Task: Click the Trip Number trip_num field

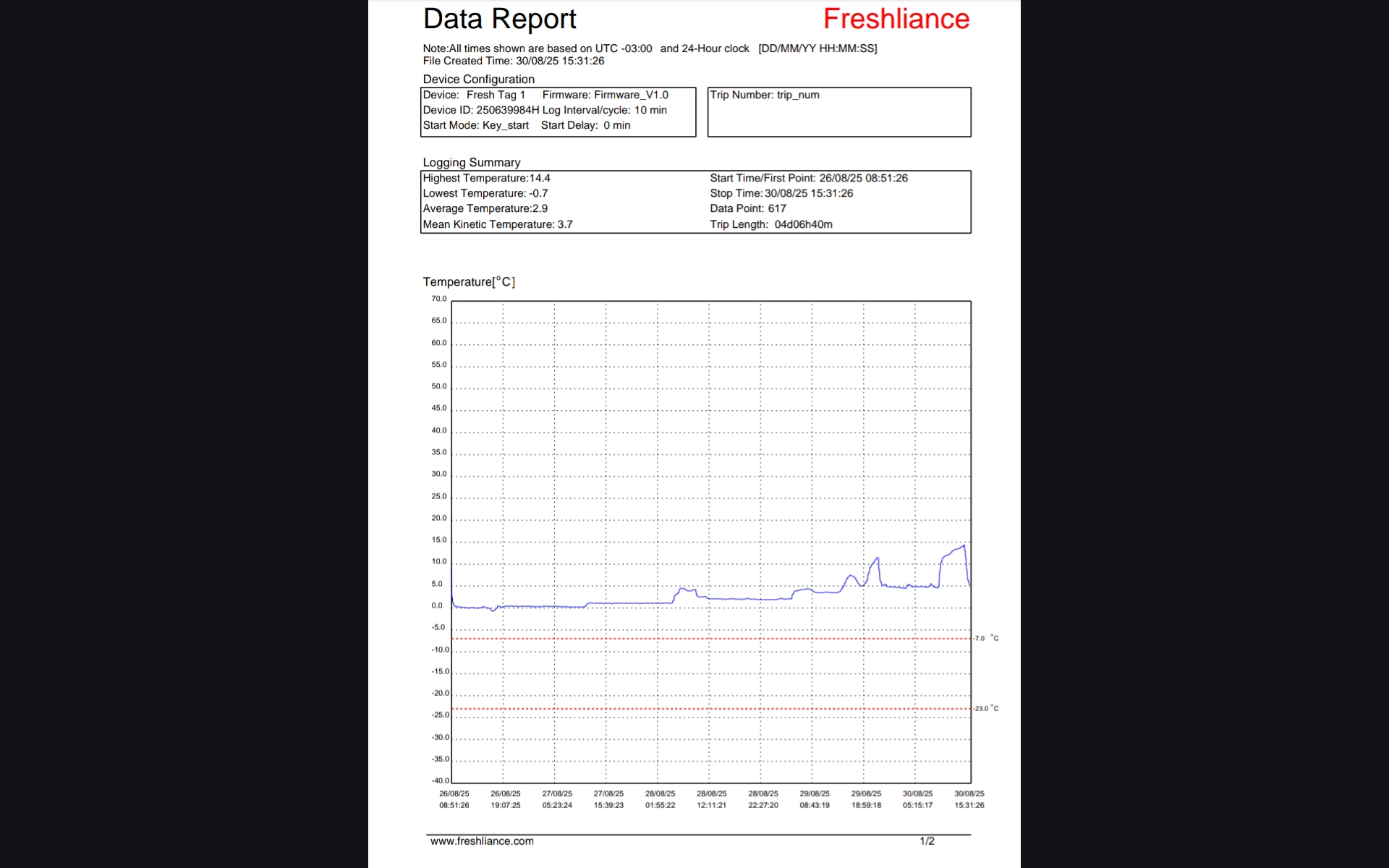Action: tap(765, 95)
